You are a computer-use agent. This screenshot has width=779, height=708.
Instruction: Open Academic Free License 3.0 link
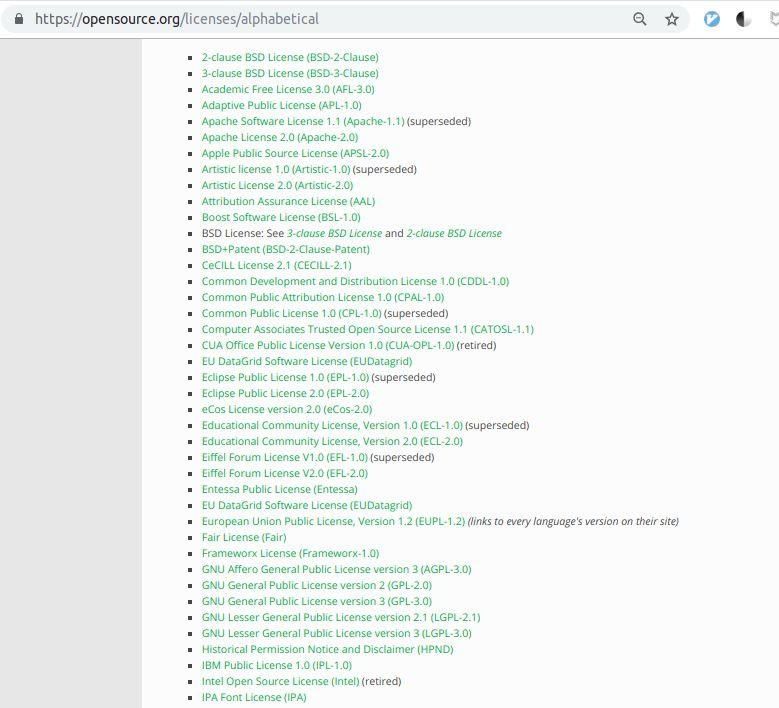[x=288, y=89]
